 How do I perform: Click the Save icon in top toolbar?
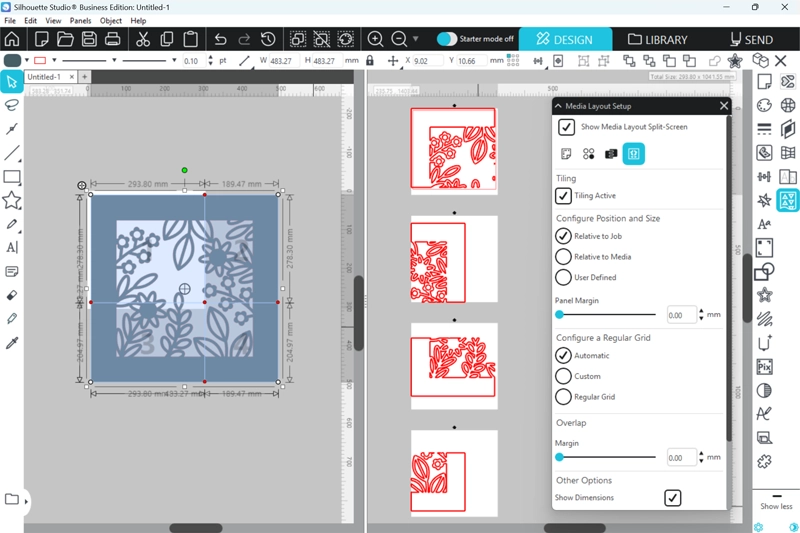89,39
